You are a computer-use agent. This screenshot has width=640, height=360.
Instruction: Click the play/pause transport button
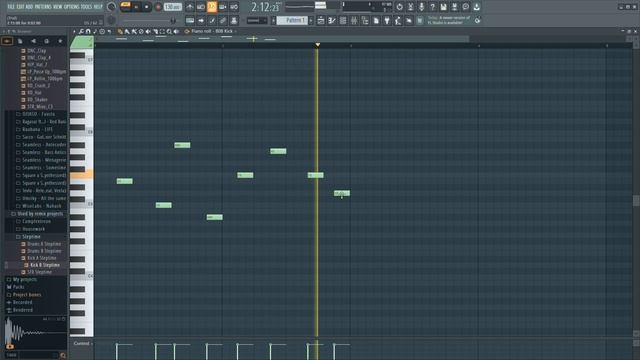click(x=136, y=7)
